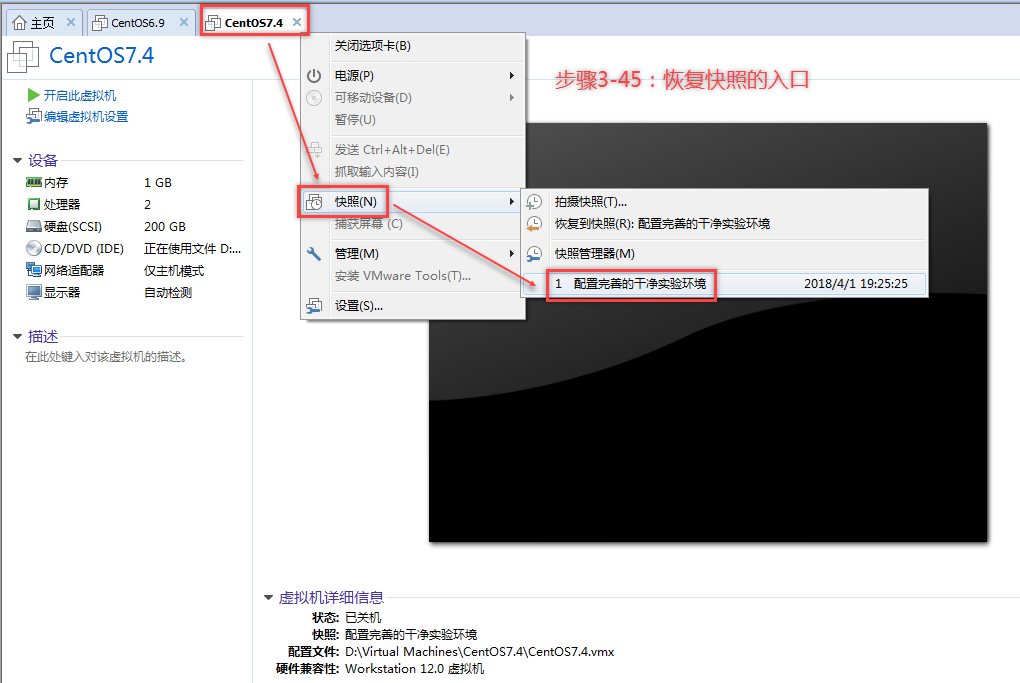Click the large CentOS7.4 virtual machine icon

(x=23, y=57)
